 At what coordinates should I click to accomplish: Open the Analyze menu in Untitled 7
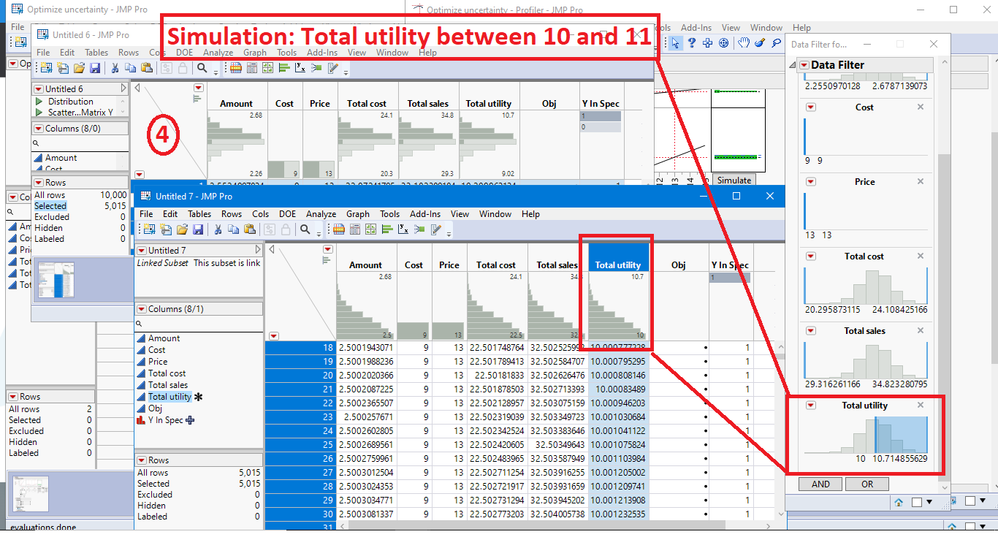click(x=321, y=214)
